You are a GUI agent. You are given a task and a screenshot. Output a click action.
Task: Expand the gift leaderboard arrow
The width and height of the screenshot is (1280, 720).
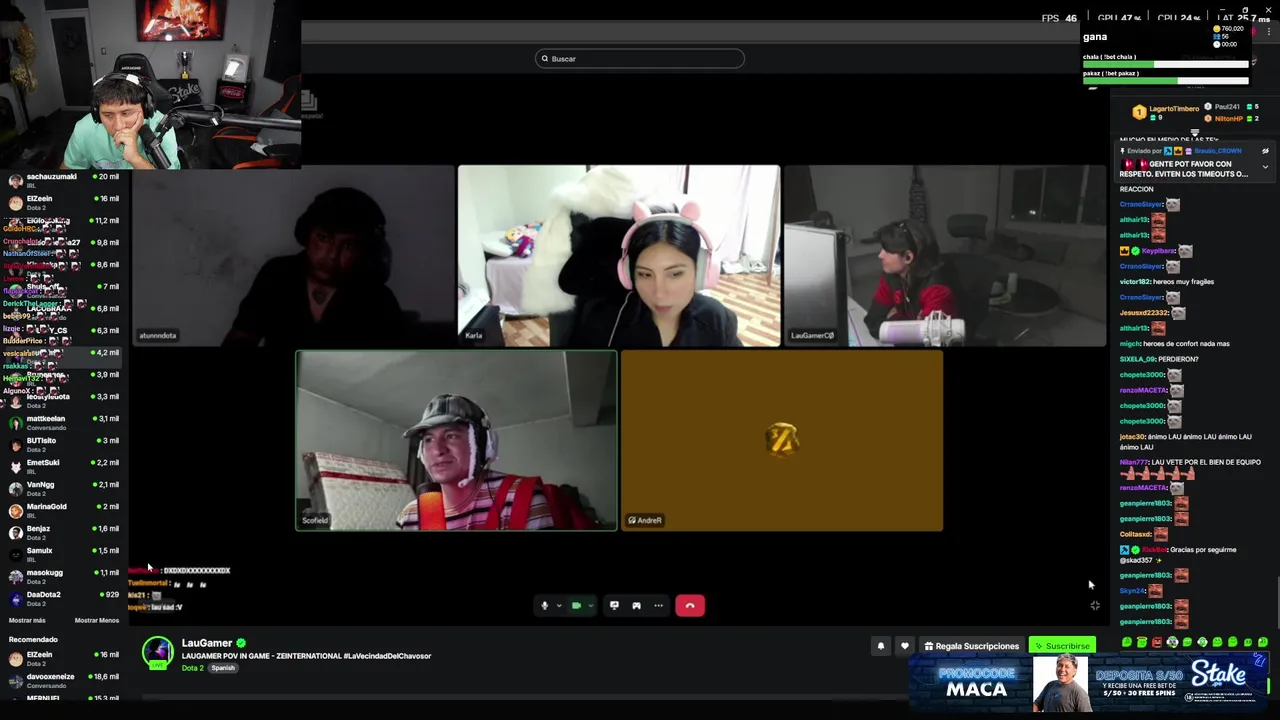tap(1195, 131)
